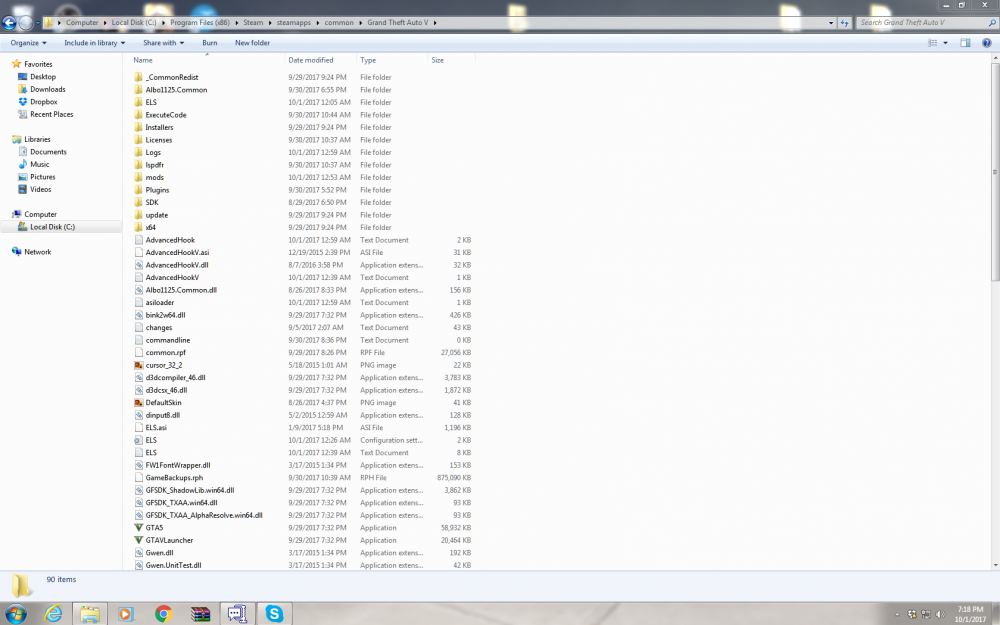Click the volume speaker tray icon
This screenshot has width=1000, height=625.
coord(940,614)
